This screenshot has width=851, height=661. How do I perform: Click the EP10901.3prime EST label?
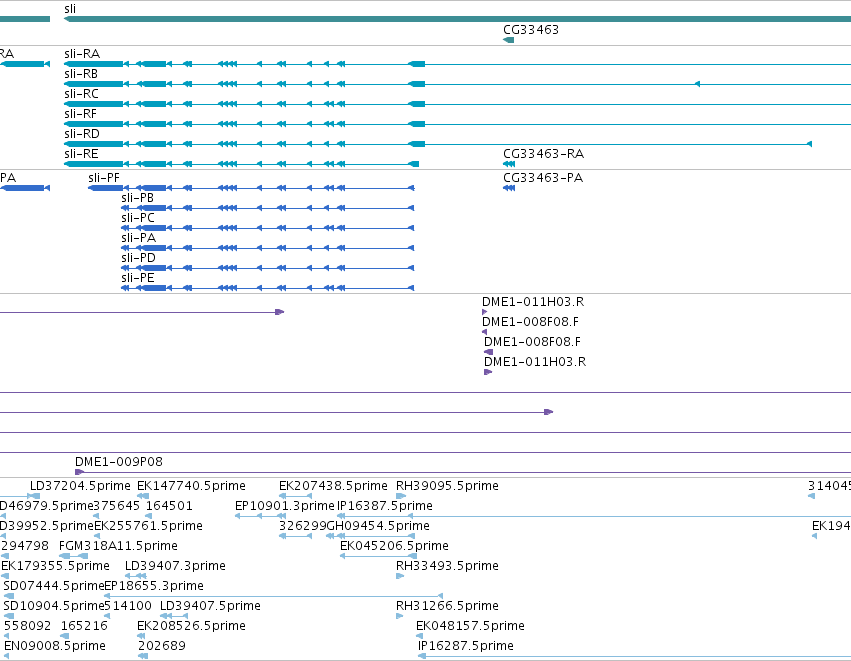[x=285, y=506]
